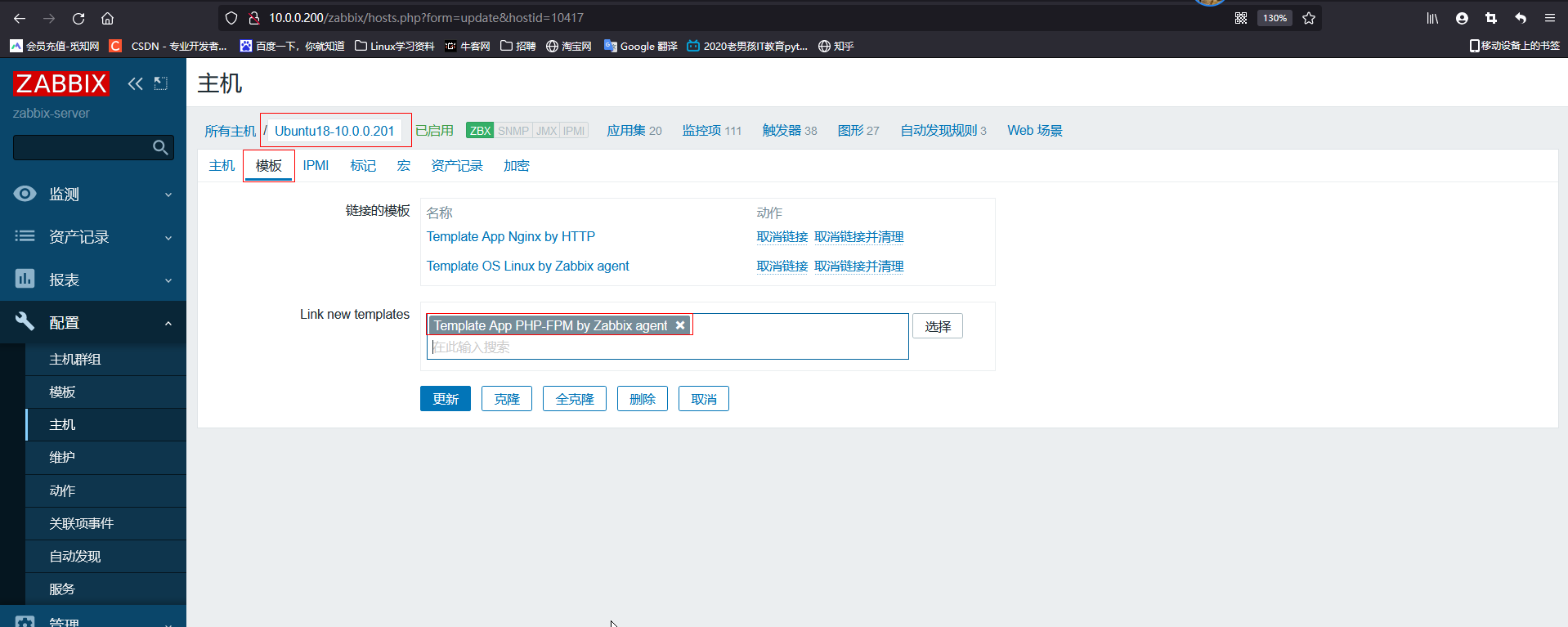Open 监控项 111 link

(712, 131)
